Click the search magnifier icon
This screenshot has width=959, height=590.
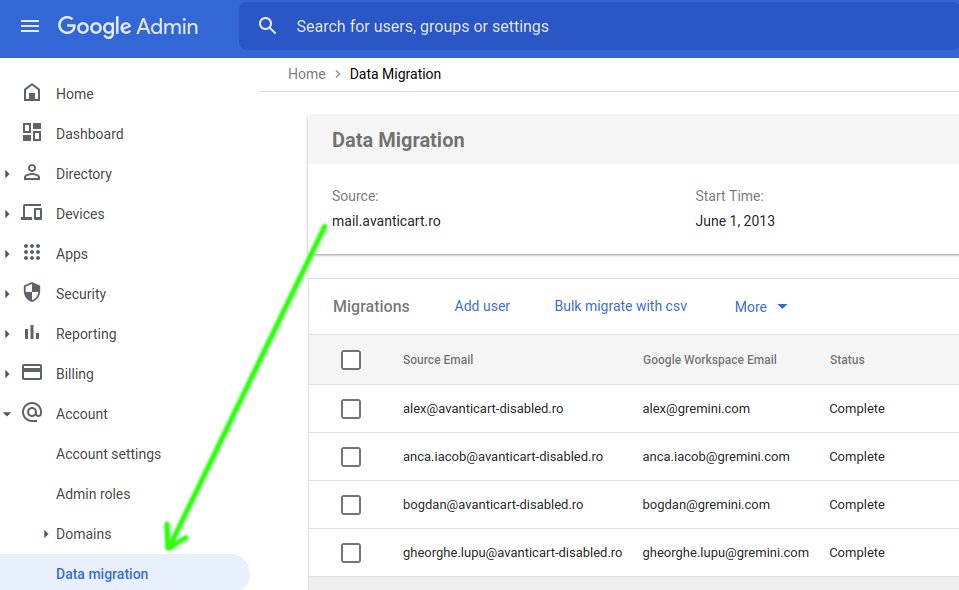(267, 26)
